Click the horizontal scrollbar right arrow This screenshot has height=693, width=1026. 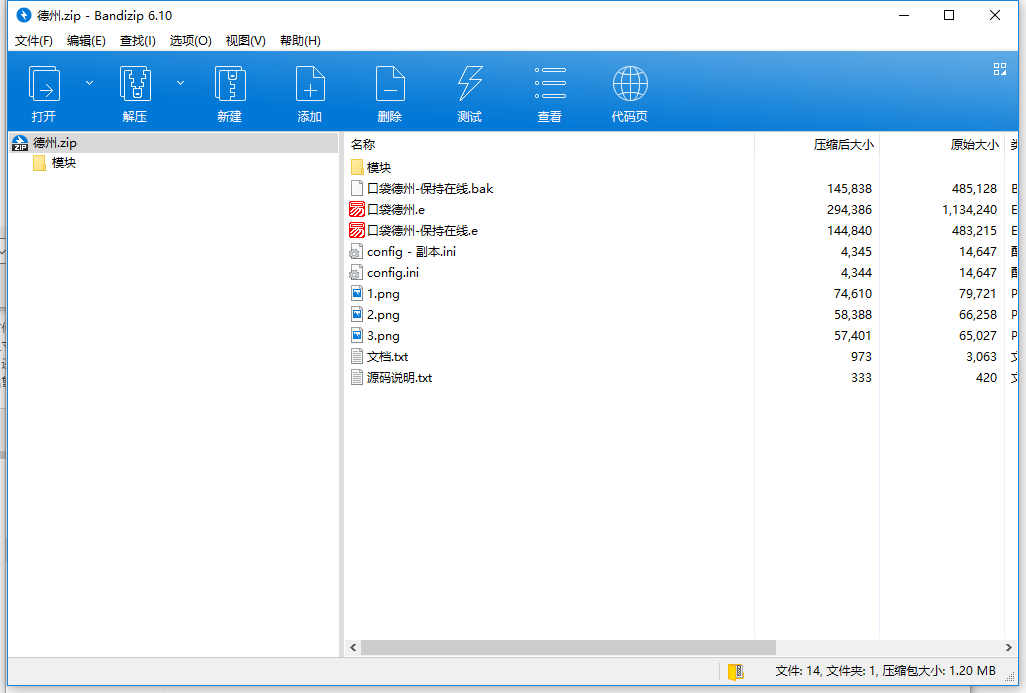pyautogui.click(x=1008, y=647)
